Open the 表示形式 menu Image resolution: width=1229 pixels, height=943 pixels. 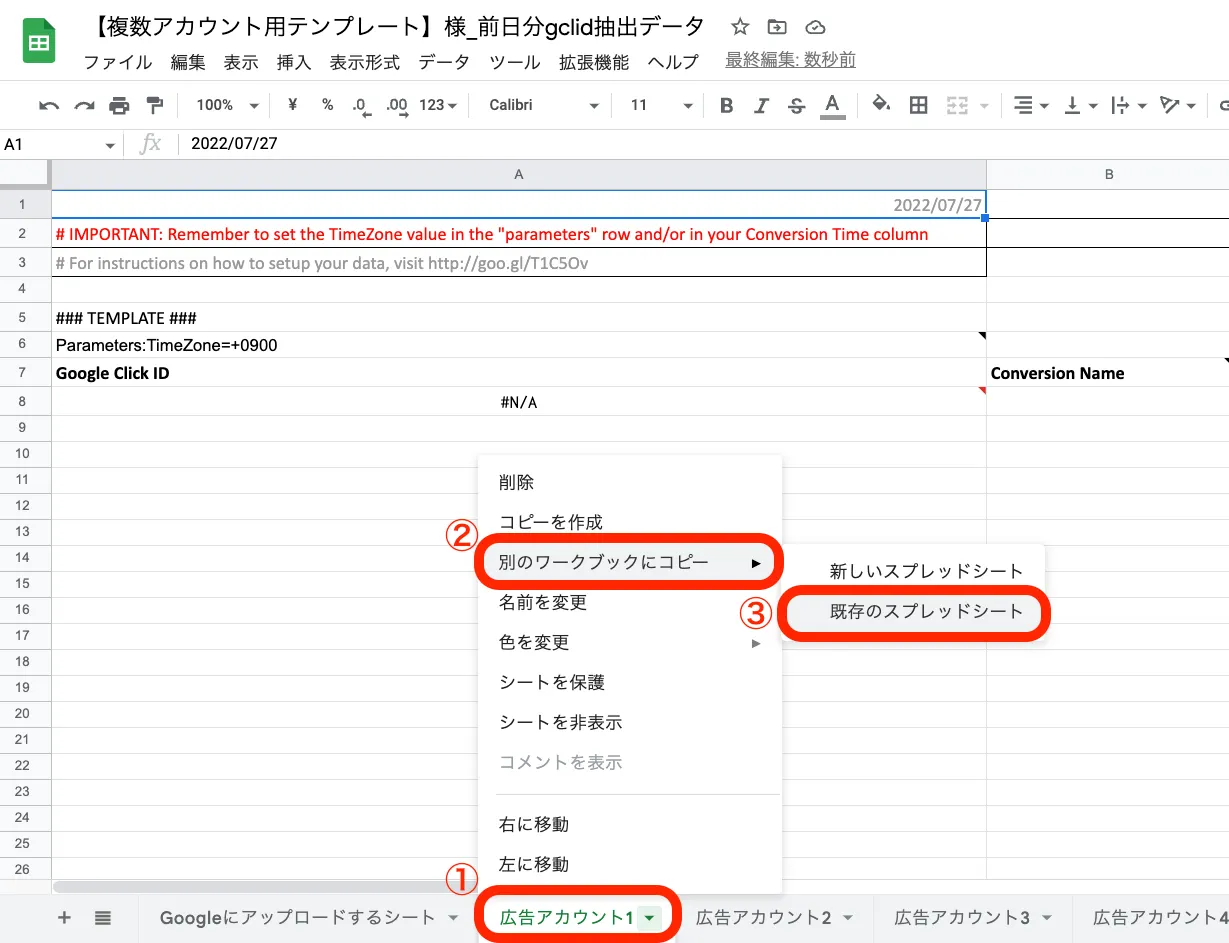coord(365,62)
